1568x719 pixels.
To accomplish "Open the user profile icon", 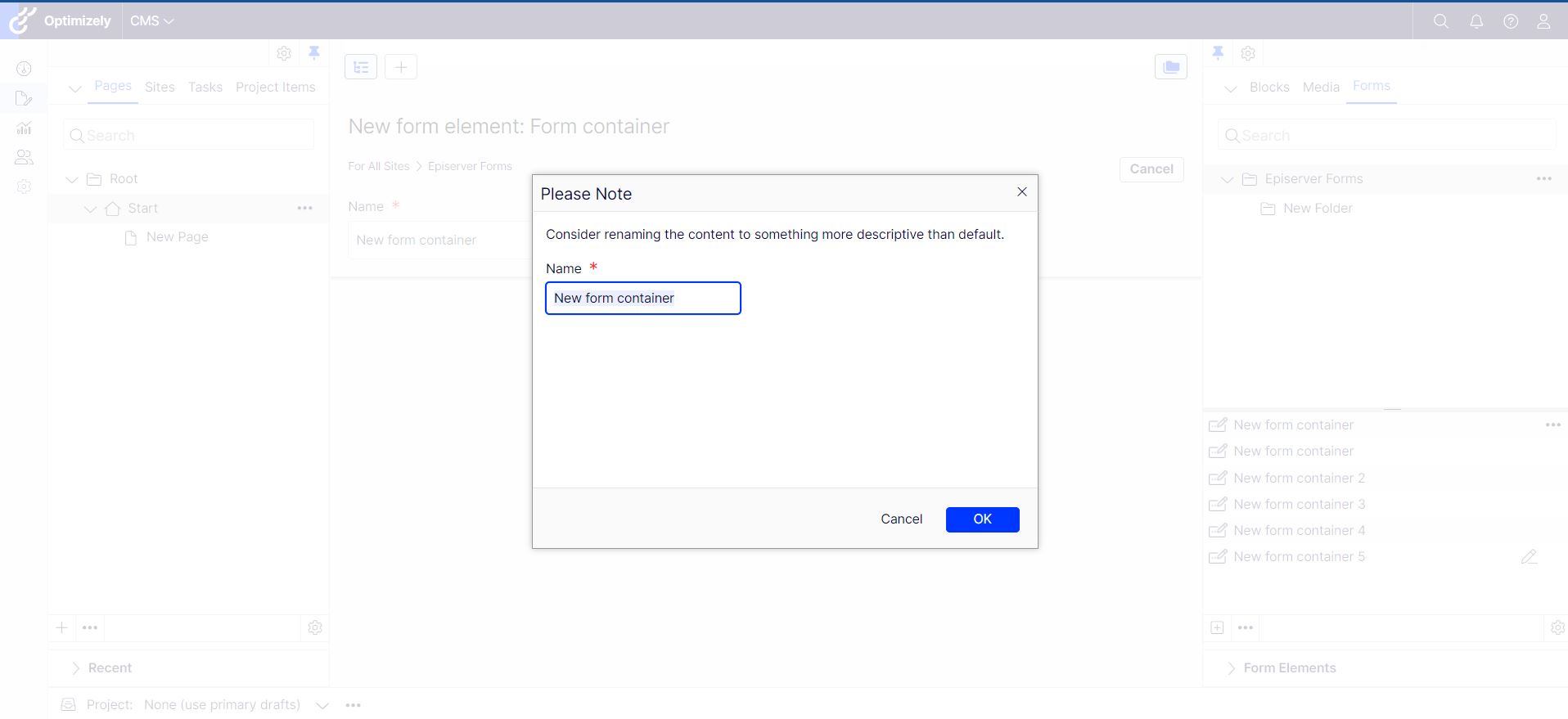I will [x=1543, y=21].
